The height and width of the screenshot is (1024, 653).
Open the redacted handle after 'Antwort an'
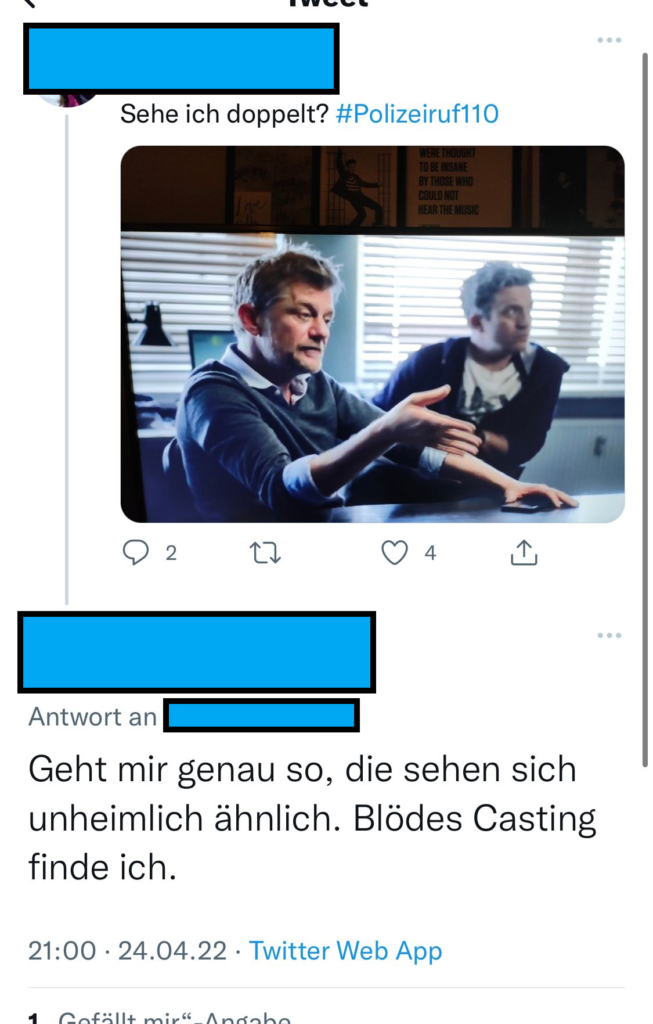tap(261, 715)
